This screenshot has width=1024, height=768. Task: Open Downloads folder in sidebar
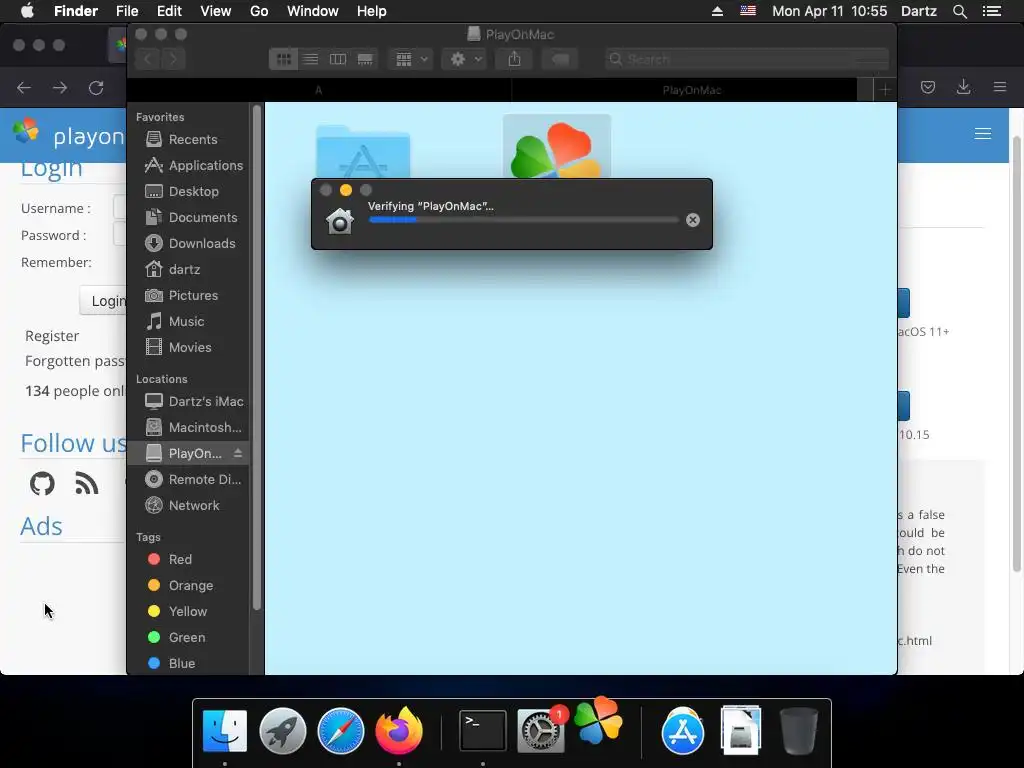188,244
